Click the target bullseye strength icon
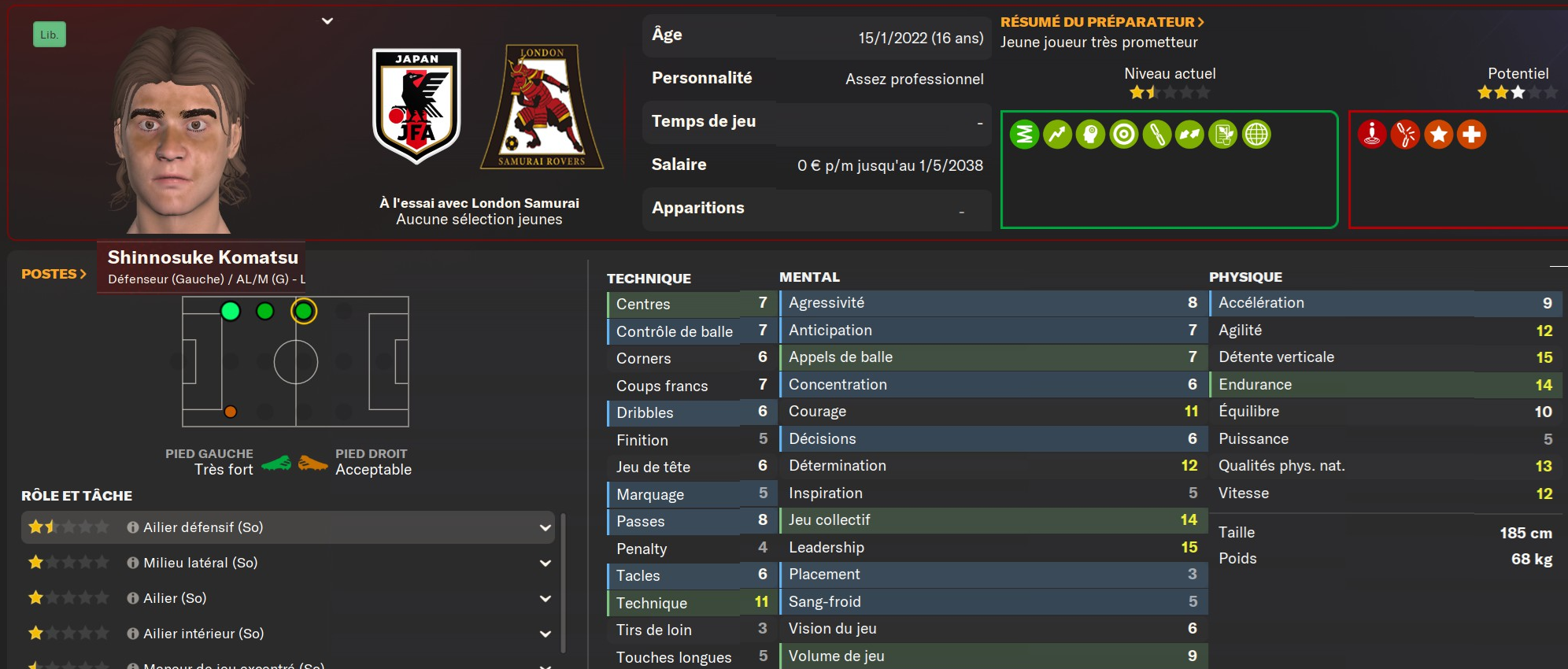The image size is (1568, 669). click(x=1123, y=135)
